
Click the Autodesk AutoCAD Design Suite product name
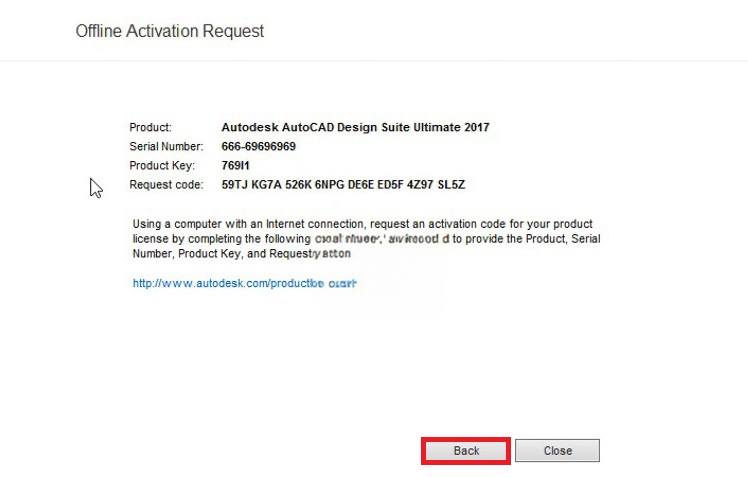[x=355, y=127]
